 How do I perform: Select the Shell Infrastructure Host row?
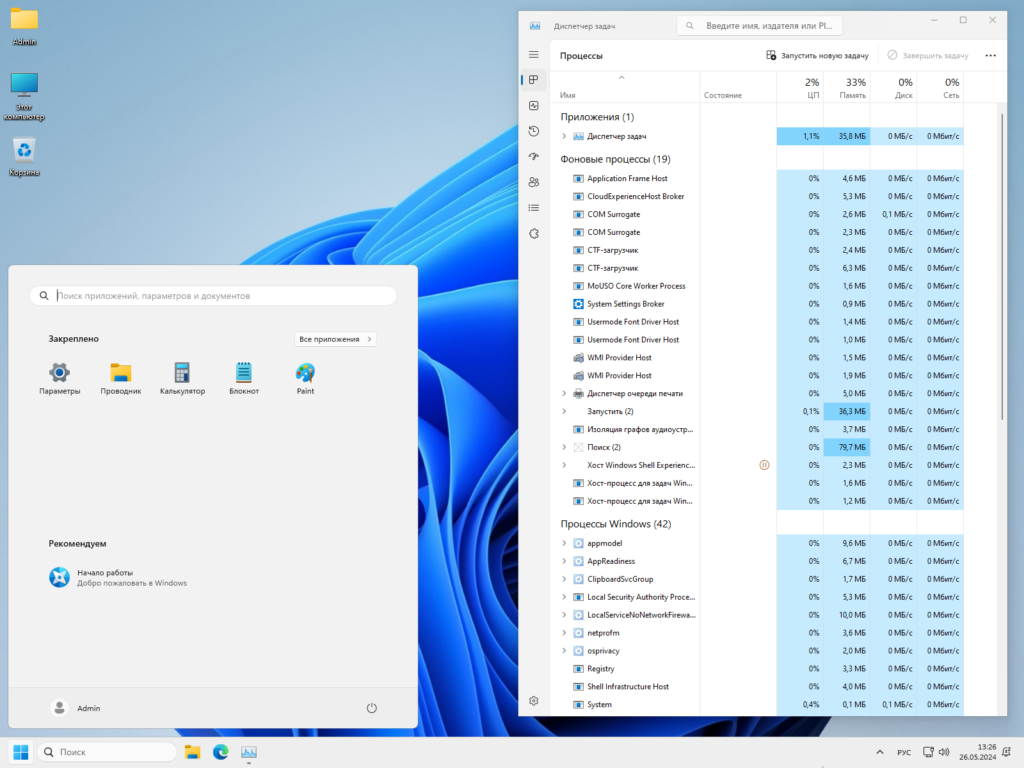756,687
